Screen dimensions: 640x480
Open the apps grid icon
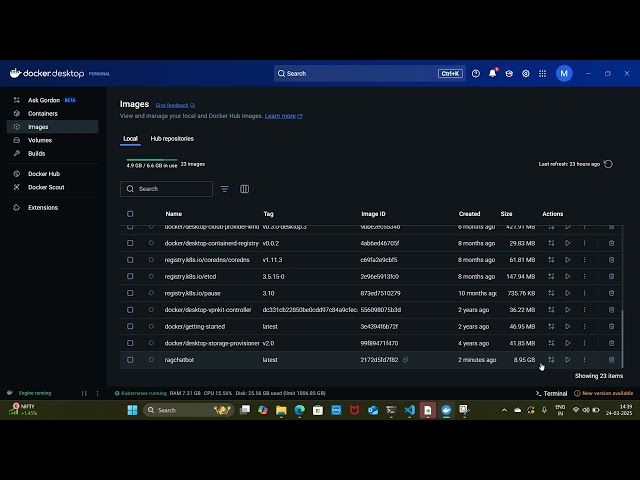tap(542, 73)
